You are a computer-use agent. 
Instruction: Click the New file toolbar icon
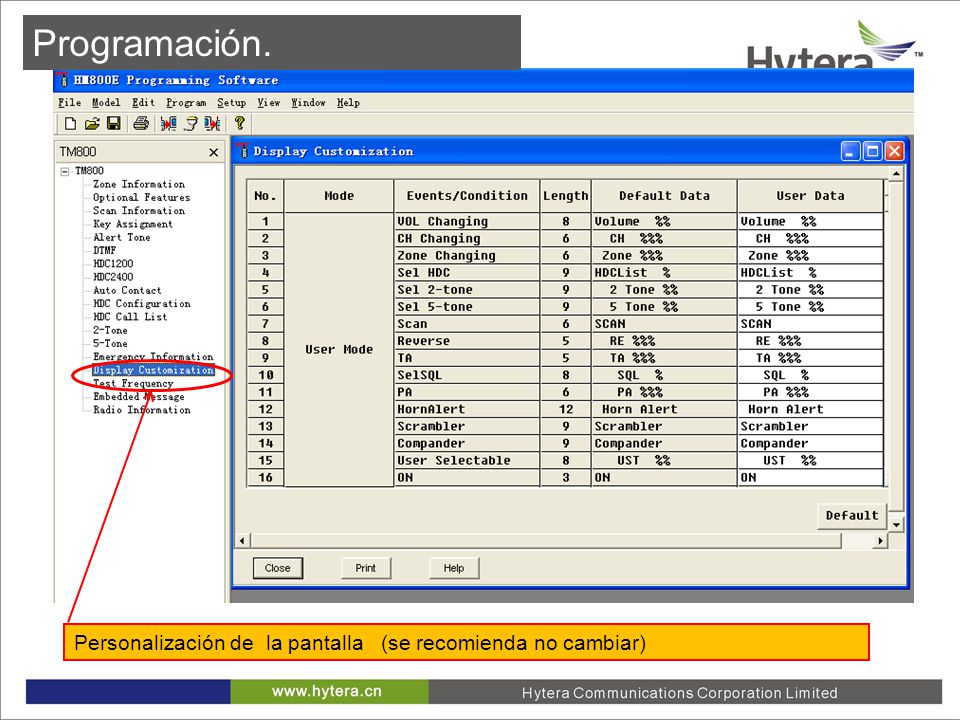(70, 124)
